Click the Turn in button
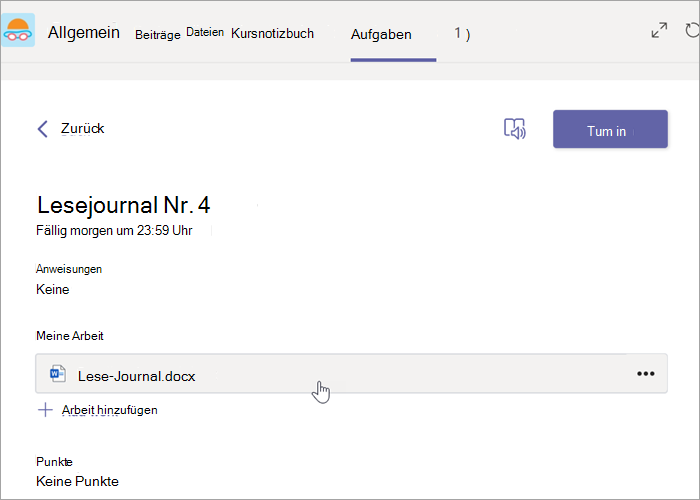The image size is (700, 500). (610, 129)
